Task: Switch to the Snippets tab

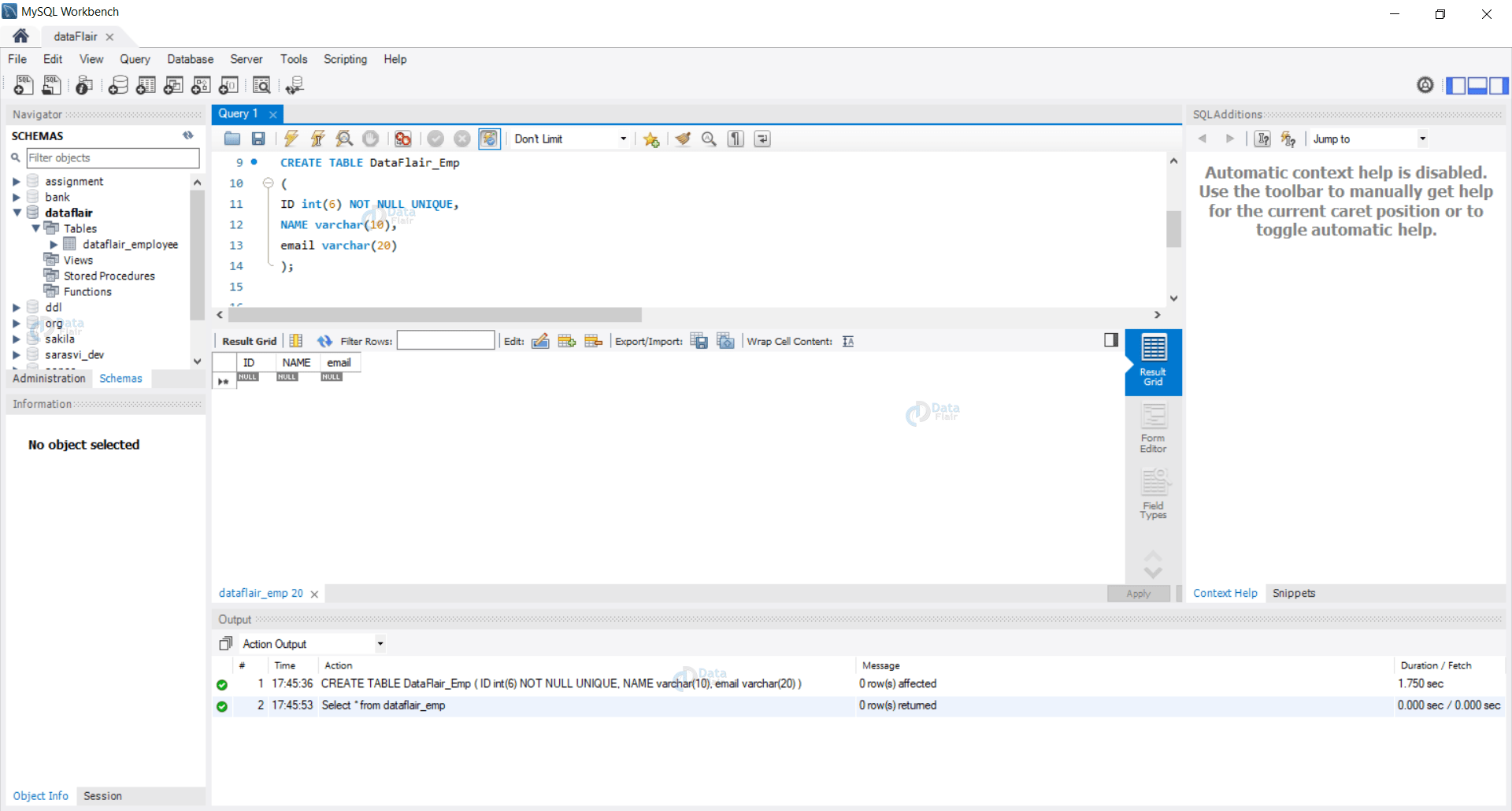Action: tap(1294, 594)
